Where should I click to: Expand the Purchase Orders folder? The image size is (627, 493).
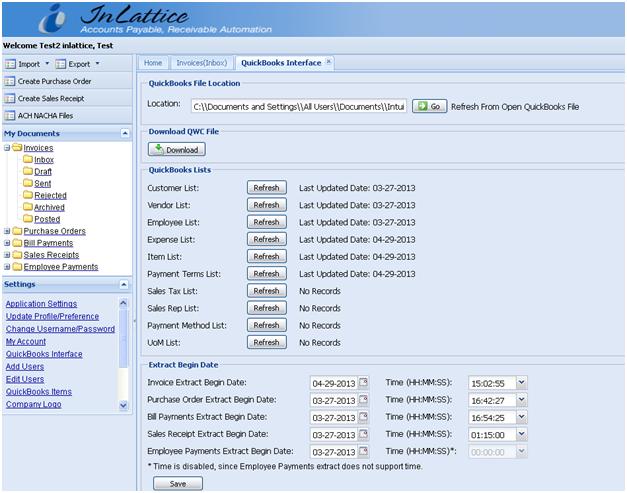(x=8, y=231)
